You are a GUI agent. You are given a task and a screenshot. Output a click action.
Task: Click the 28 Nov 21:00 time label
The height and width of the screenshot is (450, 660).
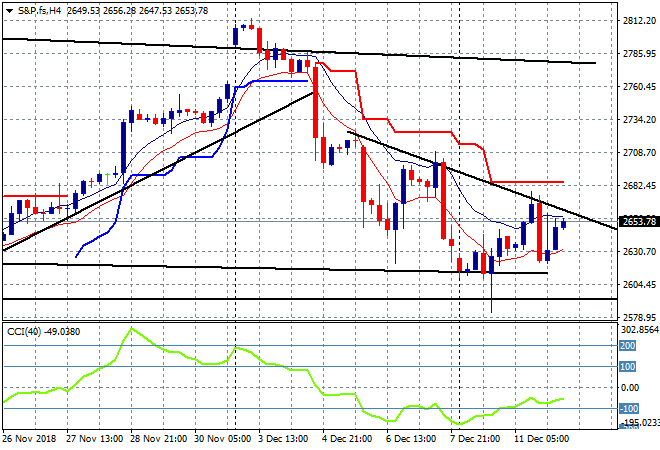click(x=159, y=439)
